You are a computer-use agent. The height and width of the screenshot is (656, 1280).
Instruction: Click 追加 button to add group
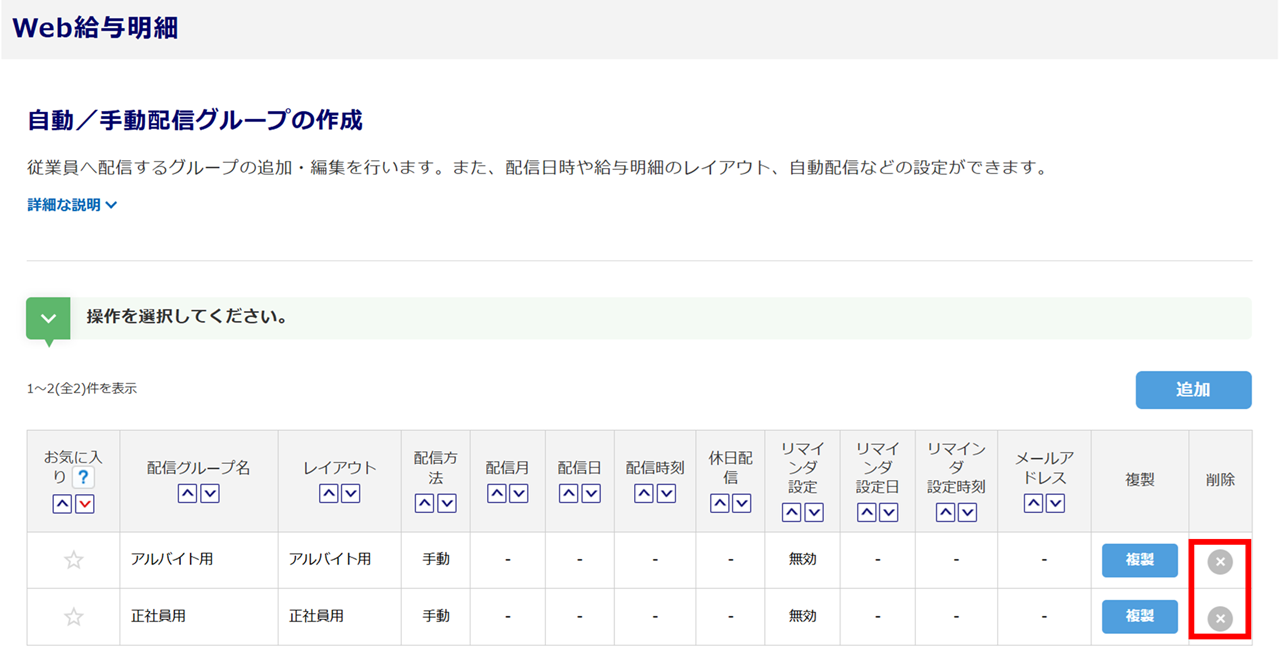pos(1193,390)
